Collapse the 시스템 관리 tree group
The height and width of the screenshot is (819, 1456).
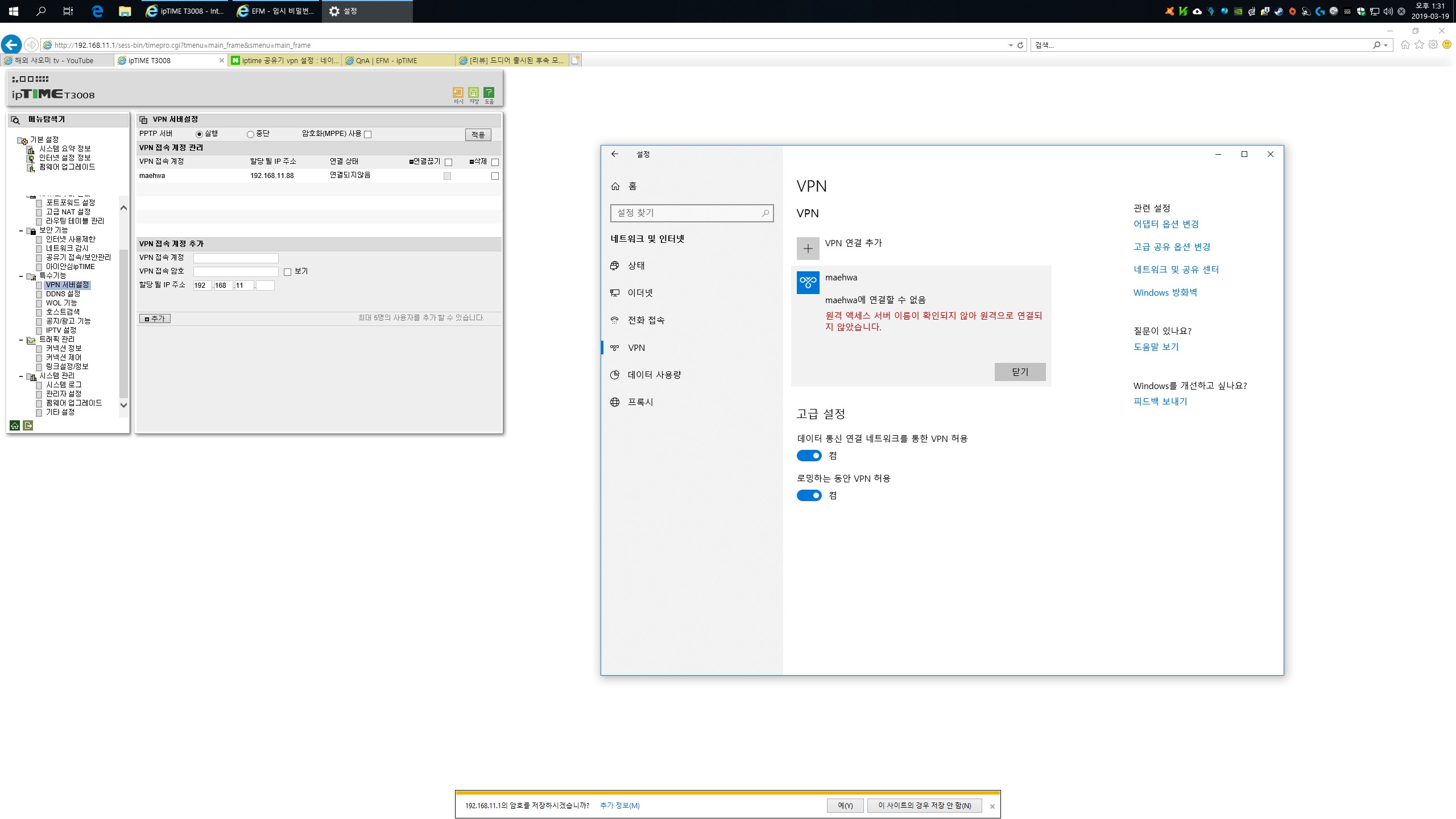[21, 377]
